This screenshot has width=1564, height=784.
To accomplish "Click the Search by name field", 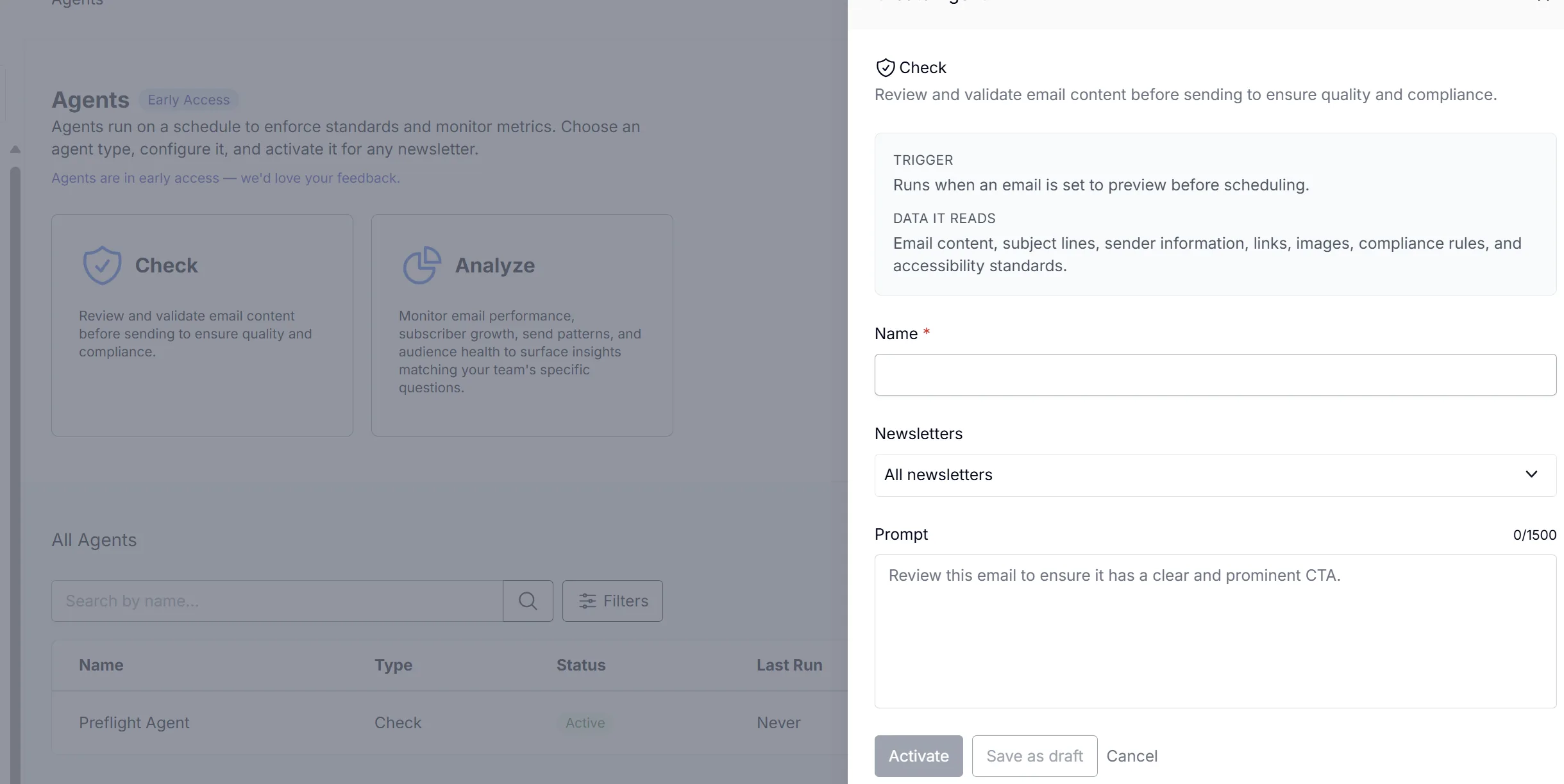I will pyautogui.click(x=277, y=601).
